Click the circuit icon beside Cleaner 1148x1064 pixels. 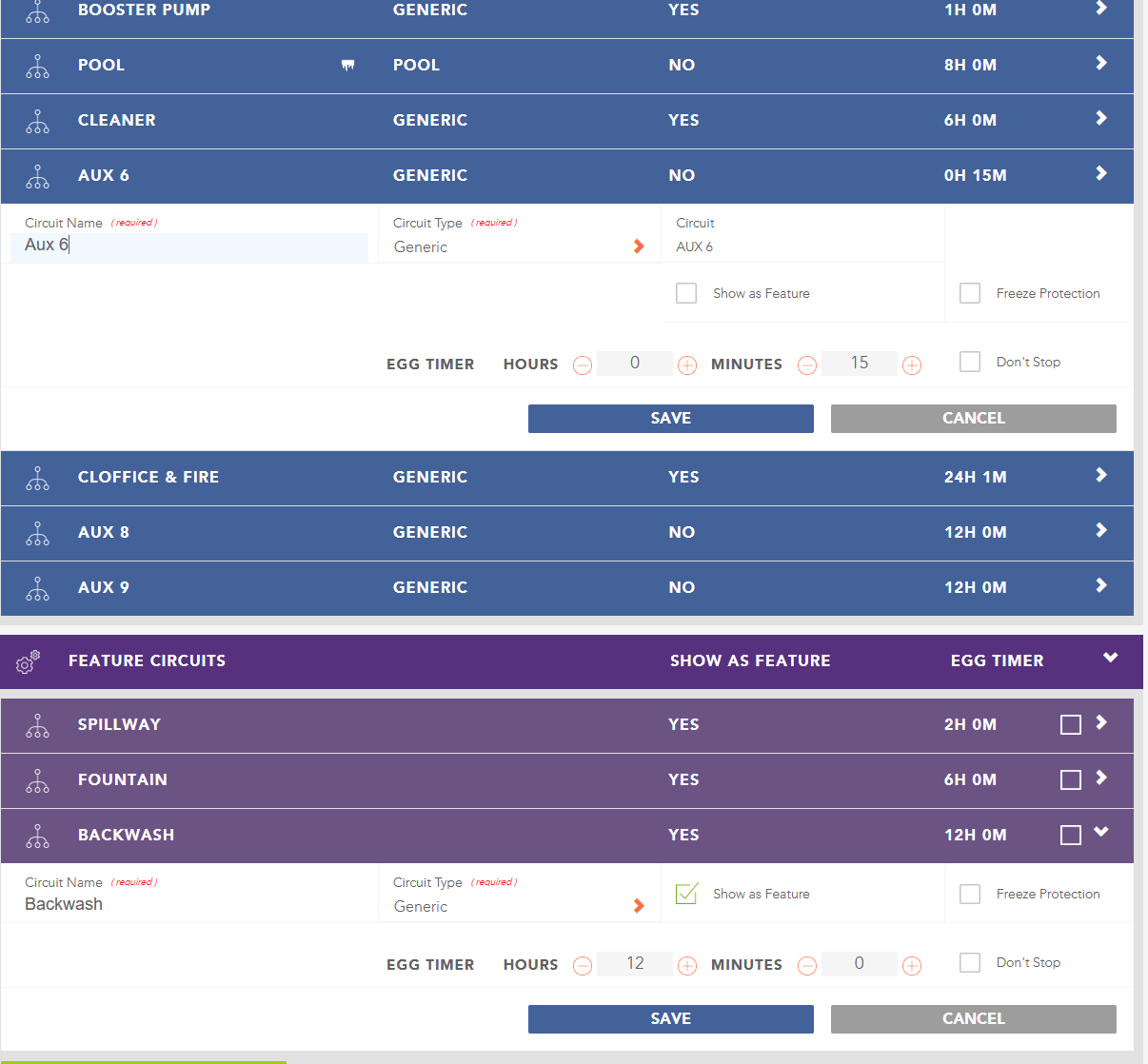[37, 122]
